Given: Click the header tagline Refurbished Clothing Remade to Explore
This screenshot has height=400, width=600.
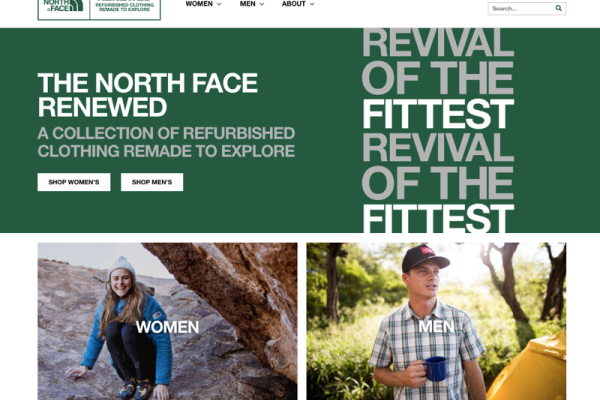Looking at the screenshot, I should pyautogui.click(x=124, y=7).
